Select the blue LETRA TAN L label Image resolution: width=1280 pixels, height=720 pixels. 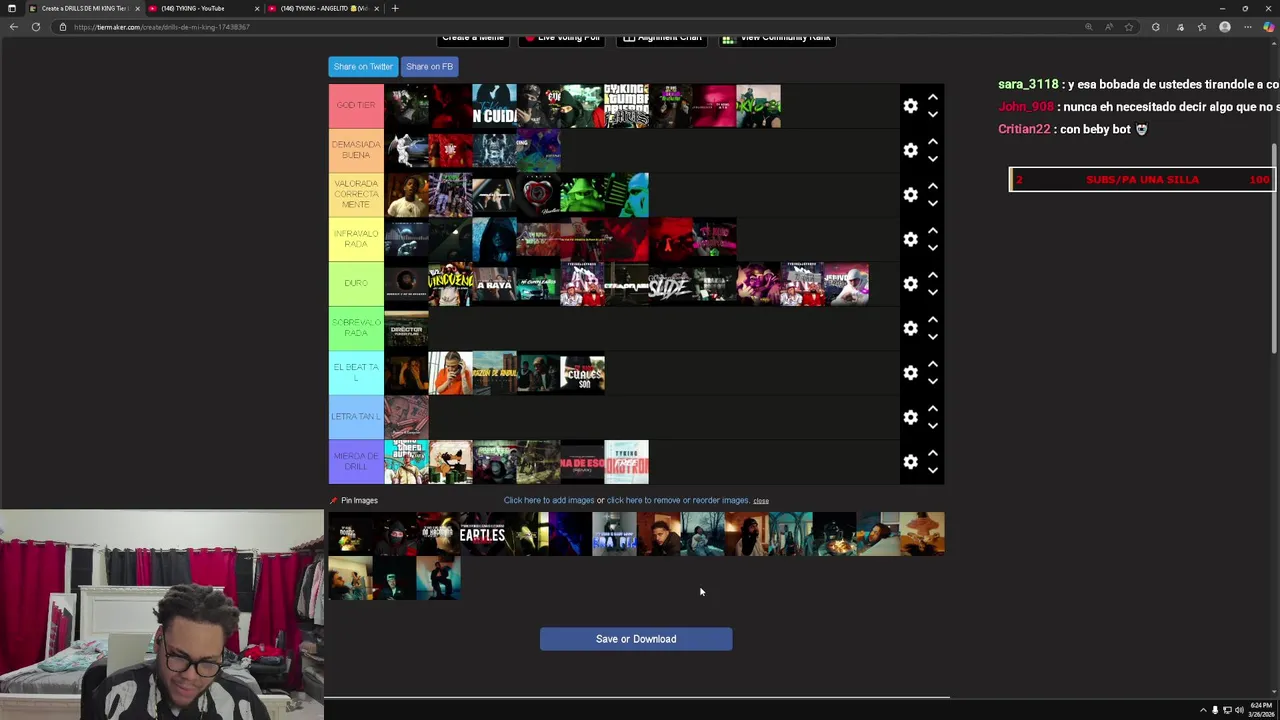click(x=356, y=417)
